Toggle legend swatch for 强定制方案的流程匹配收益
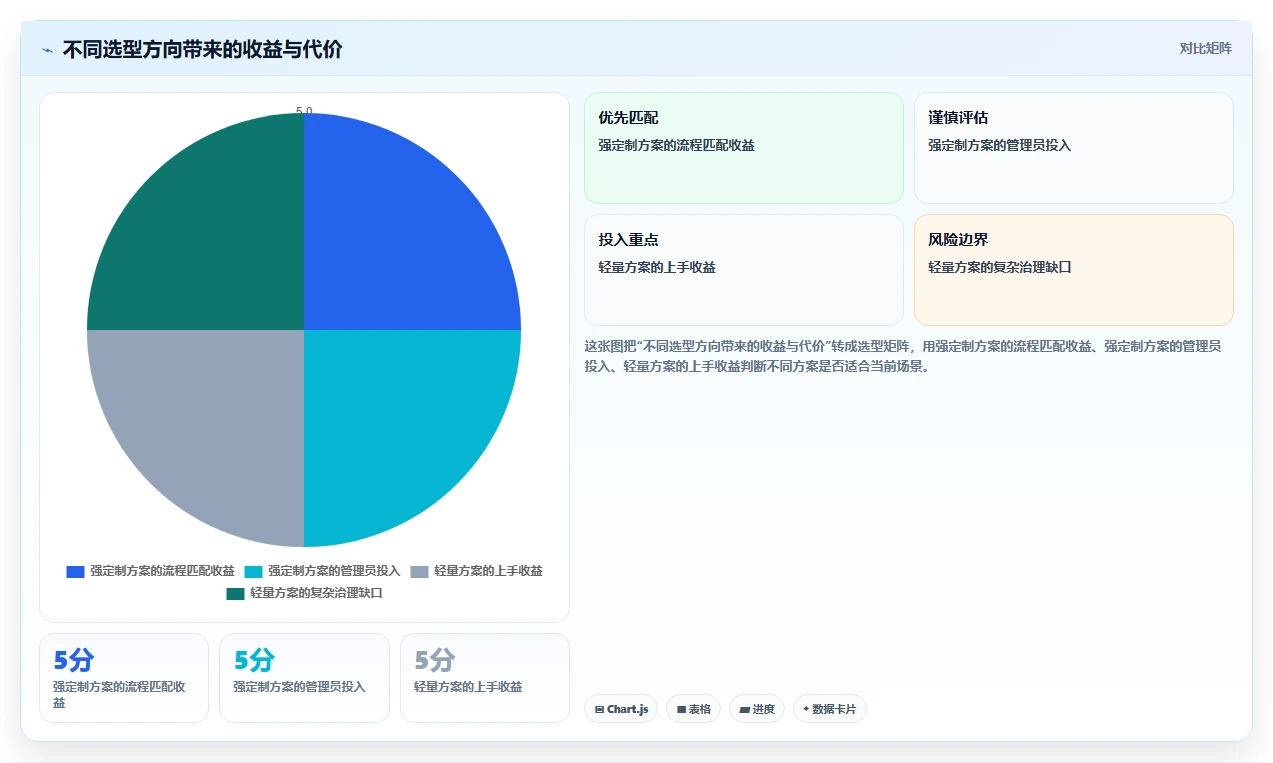The height and width of the screenshot is (763, 1273). click(x=75, y=571)
